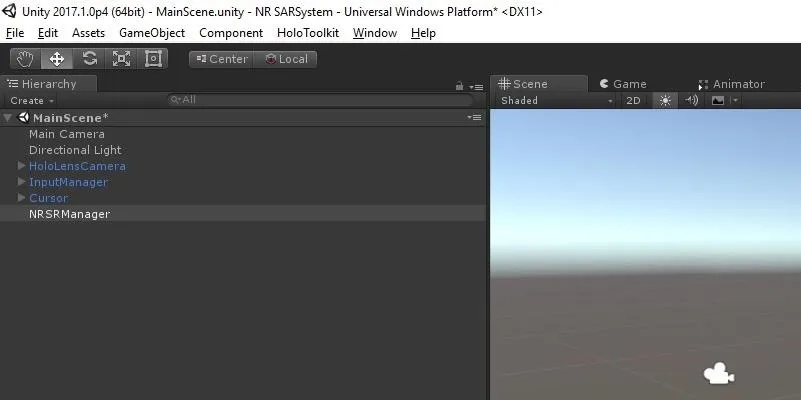Expand the InputManager object

[x=21, y=181]
